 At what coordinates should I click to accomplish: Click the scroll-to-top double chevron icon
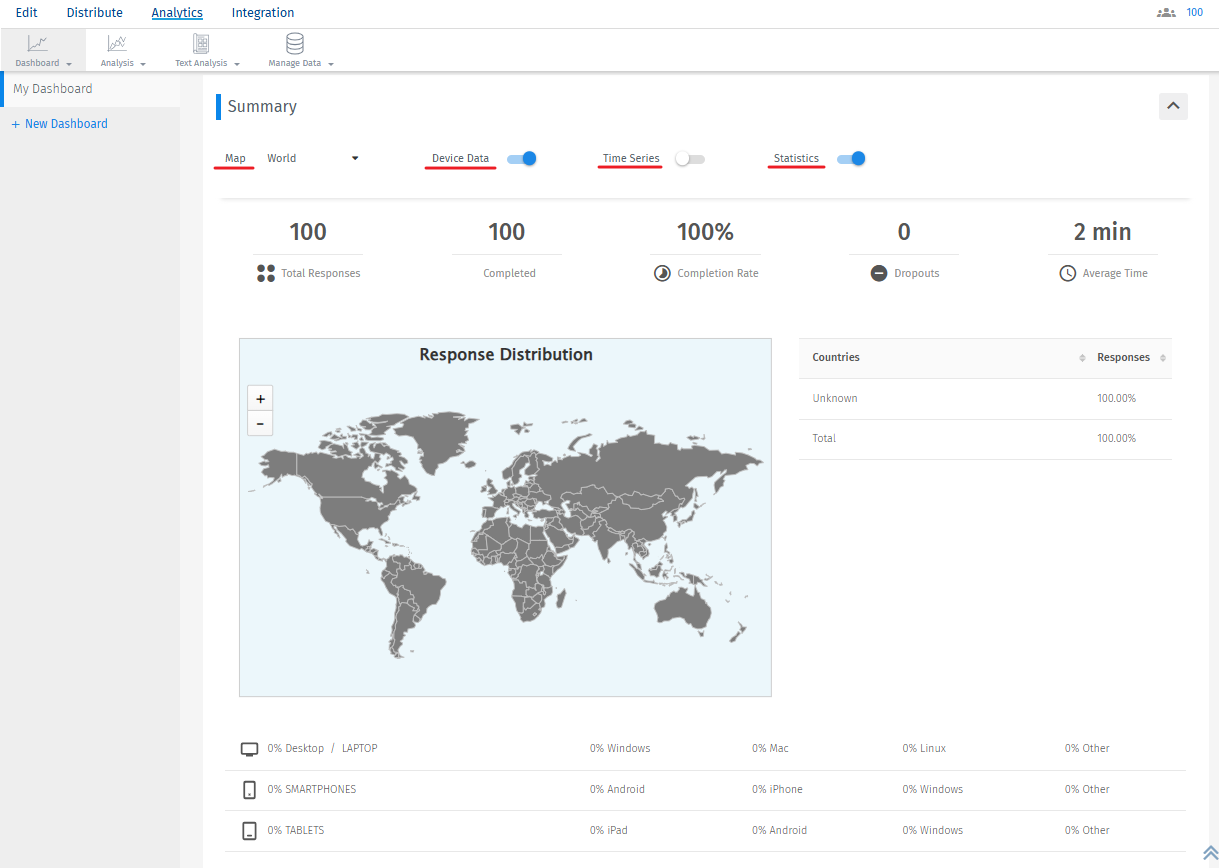coord(1209,852)
